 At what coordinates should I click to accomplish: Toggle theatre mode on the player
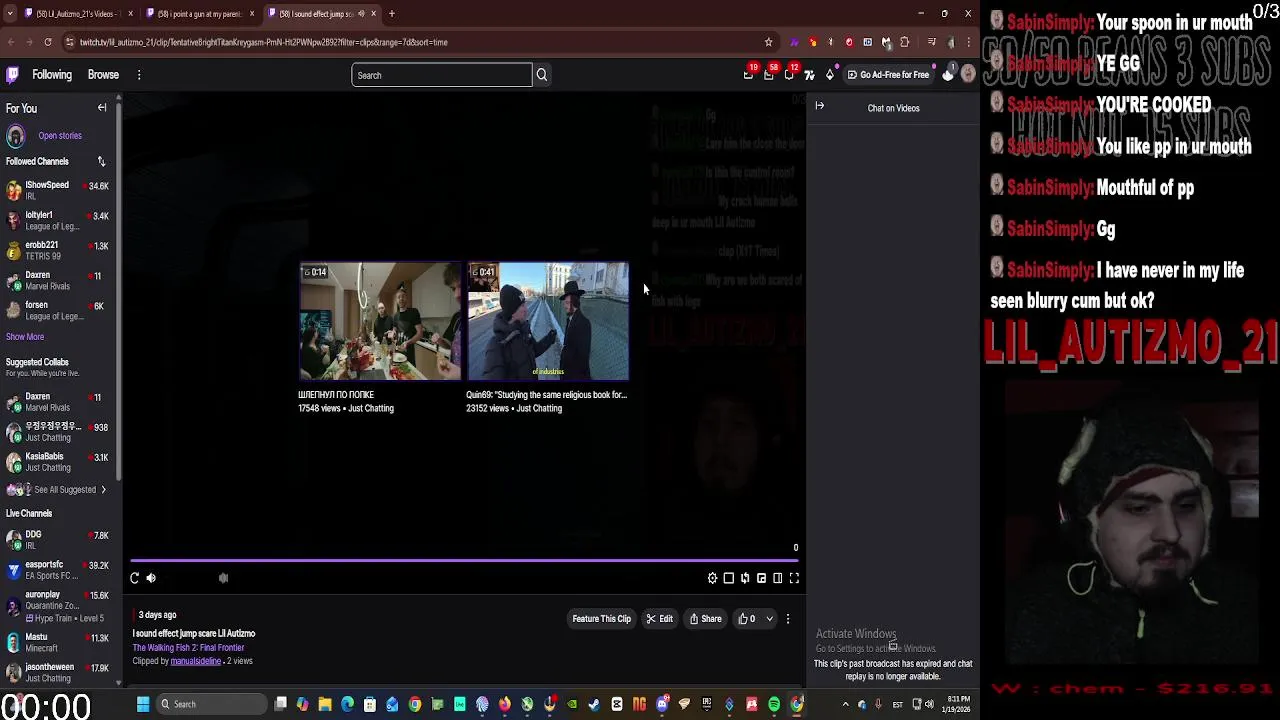tap(777, 578)
